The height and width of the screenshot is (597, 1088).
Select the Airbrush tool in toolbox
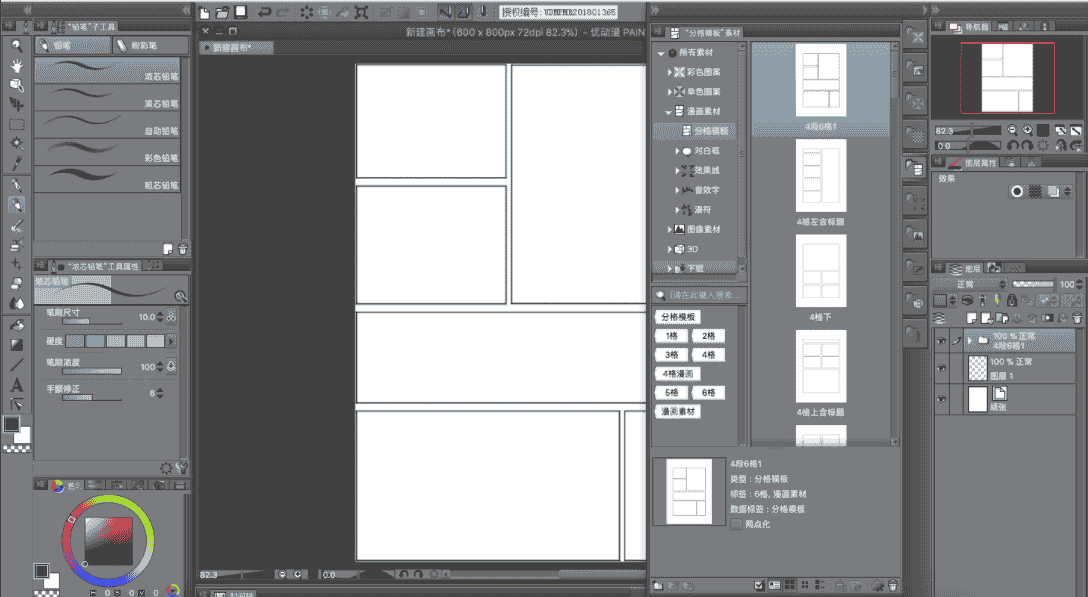(x=17, y=244)
